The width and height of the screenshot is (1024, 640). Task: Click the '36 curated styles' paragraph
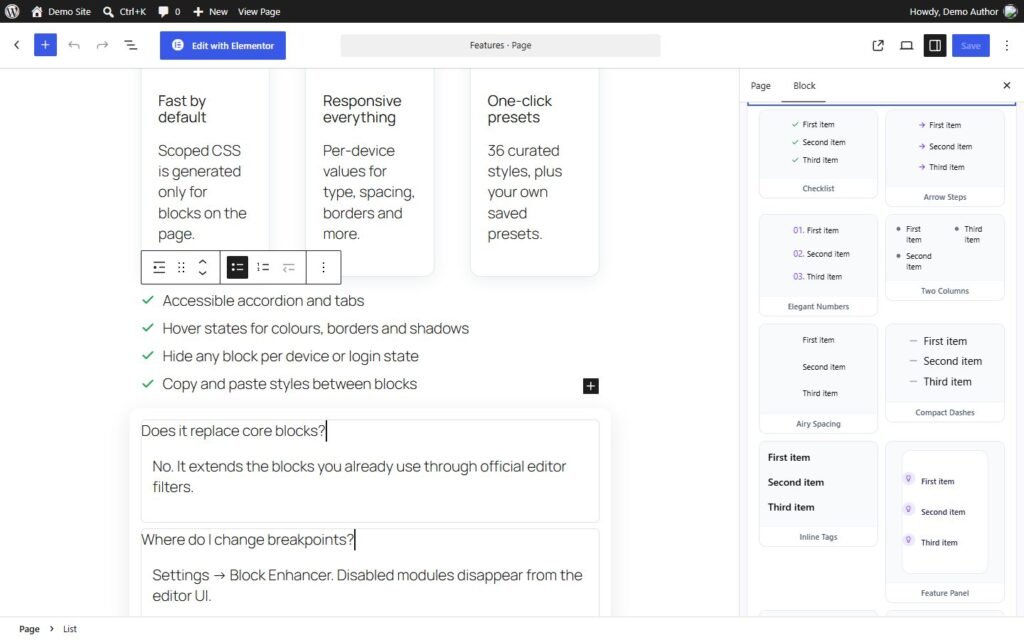pos(524,192)
